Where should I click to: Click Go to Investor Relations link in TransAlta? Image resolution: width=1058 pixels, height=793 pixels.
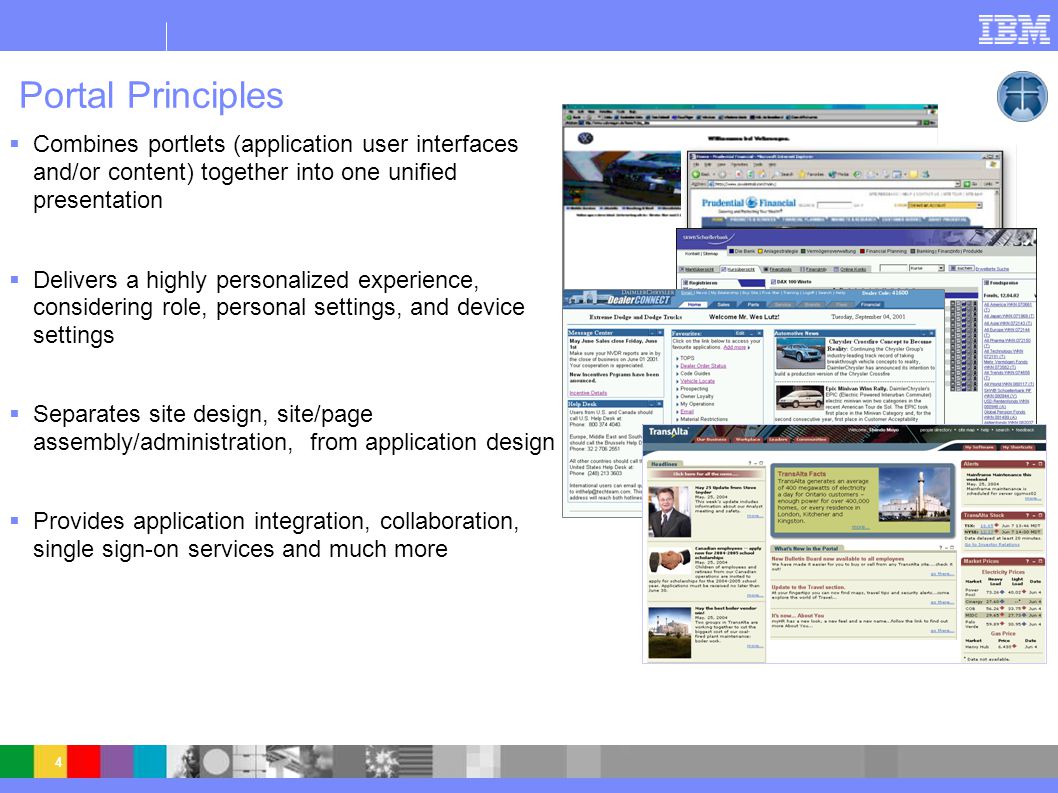click(992, 545)
